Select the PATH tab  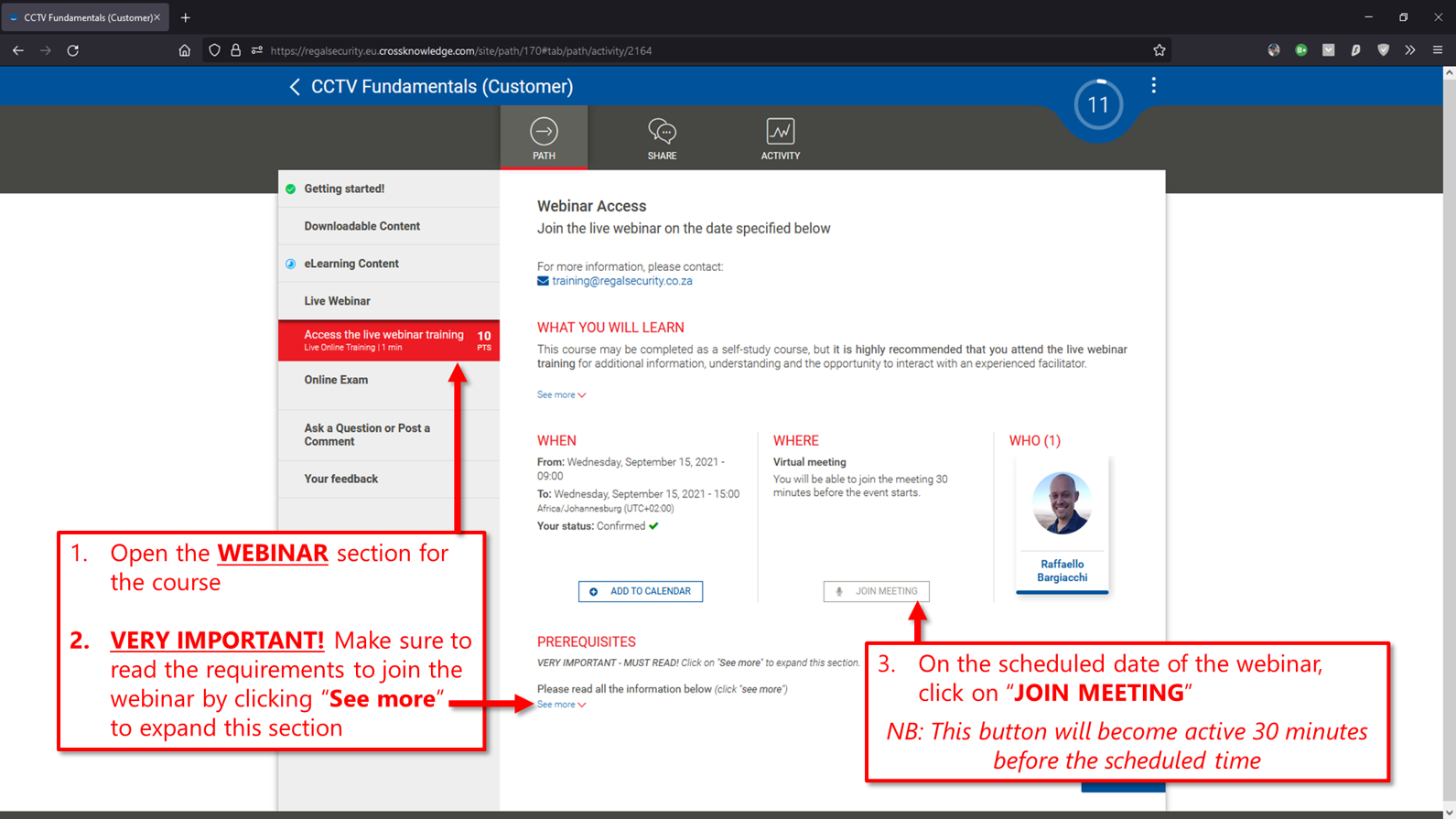544,138
